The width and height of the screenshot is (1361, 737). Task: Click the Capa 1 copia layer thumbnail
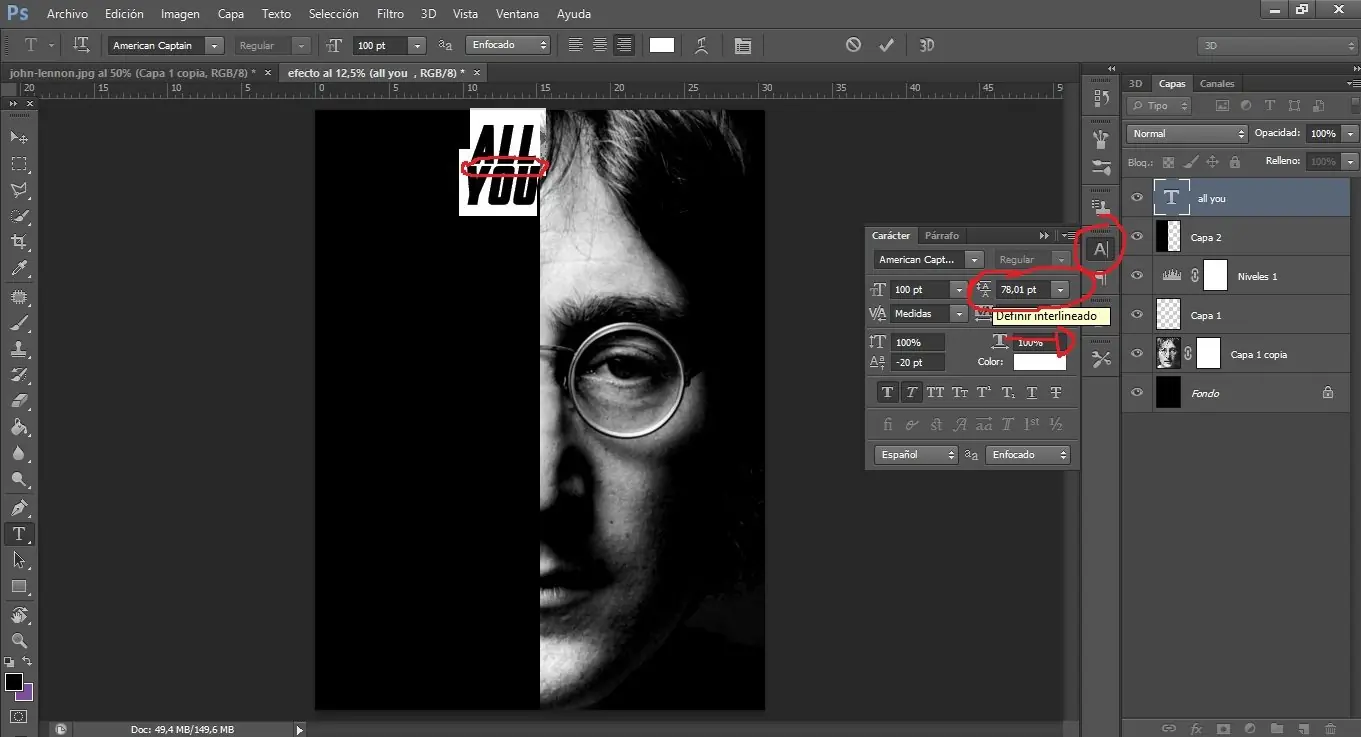click(x=1168, y=353)
